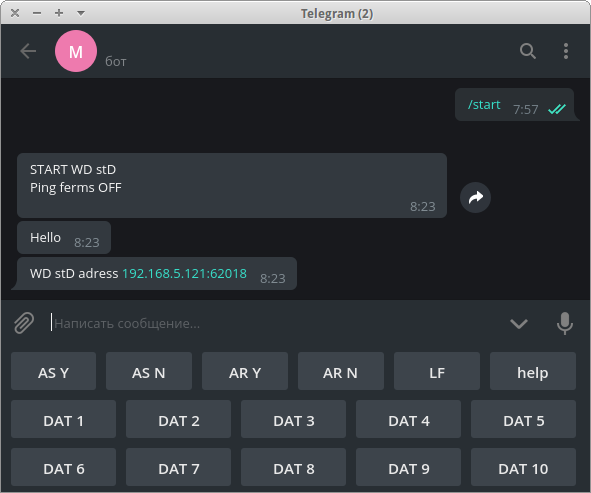Screen dimensions: 591x493
Task: Click the forward arrow next to START message
Action: point(475,198)
